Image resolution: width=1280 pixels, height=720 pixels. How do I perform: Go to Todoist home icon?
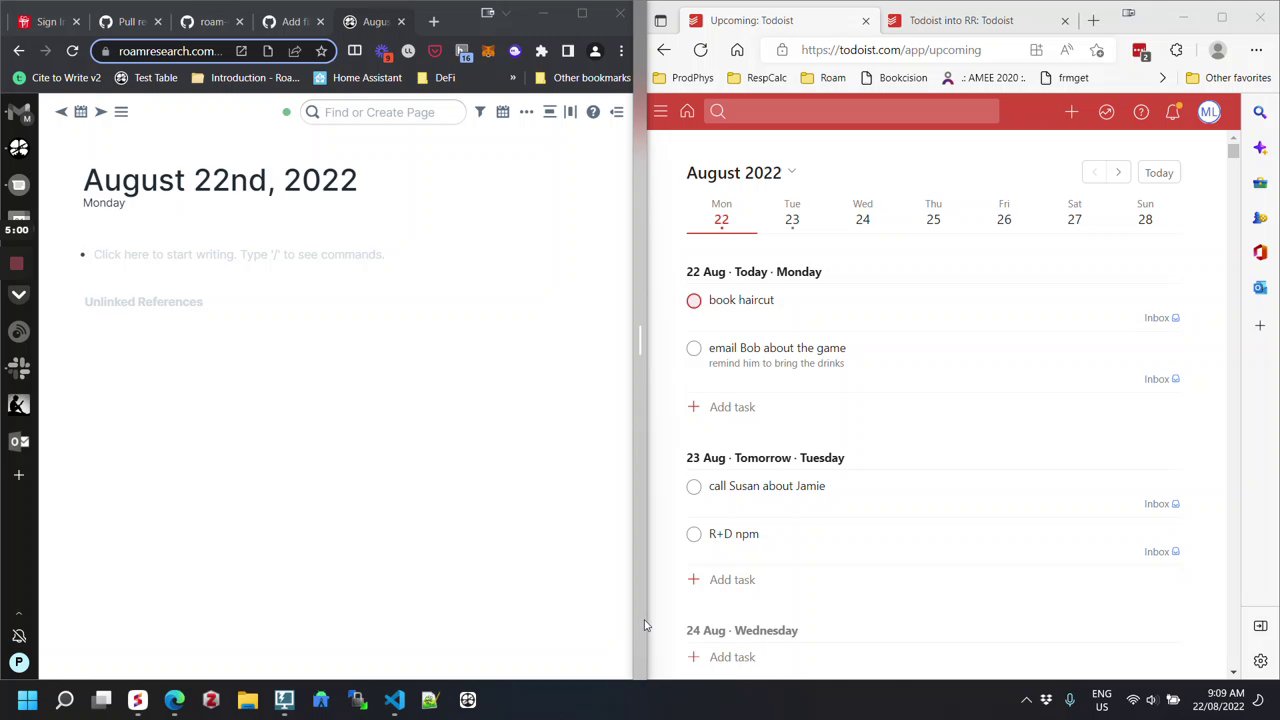(x=687, y=112)
